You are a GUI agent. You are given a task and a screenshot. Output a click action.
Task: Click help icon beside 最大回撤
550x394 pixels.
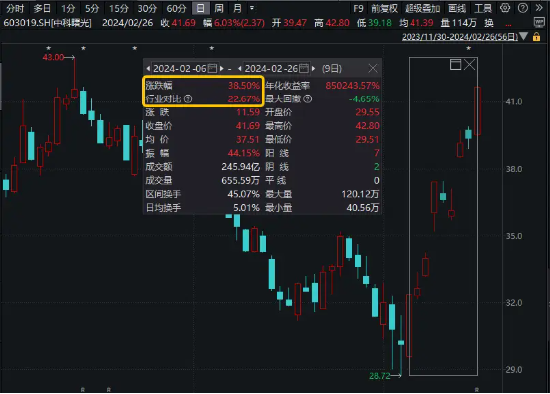click(x=308, y=99)
